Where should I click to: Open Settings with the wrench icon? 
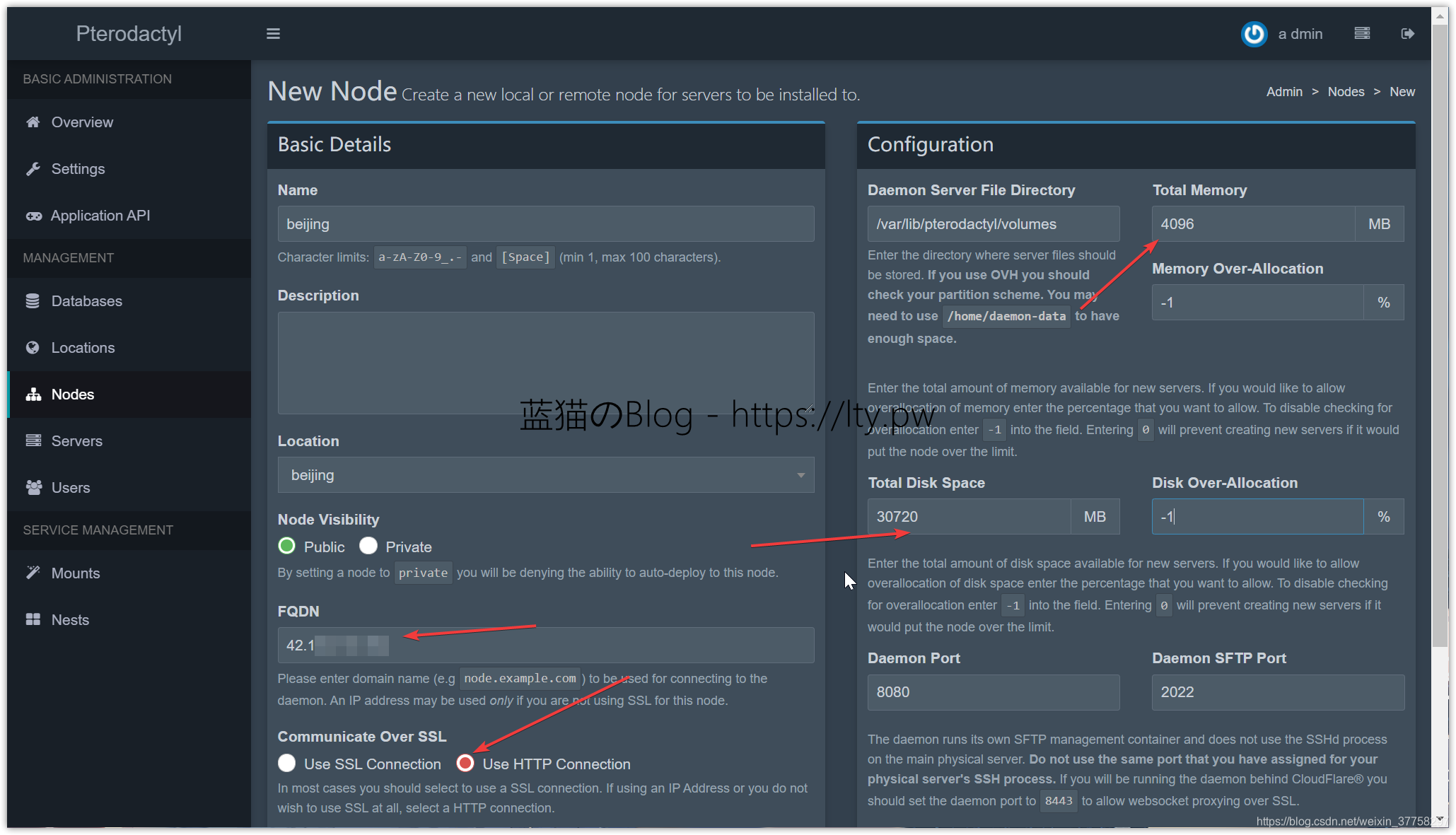[x=33, y=169]
